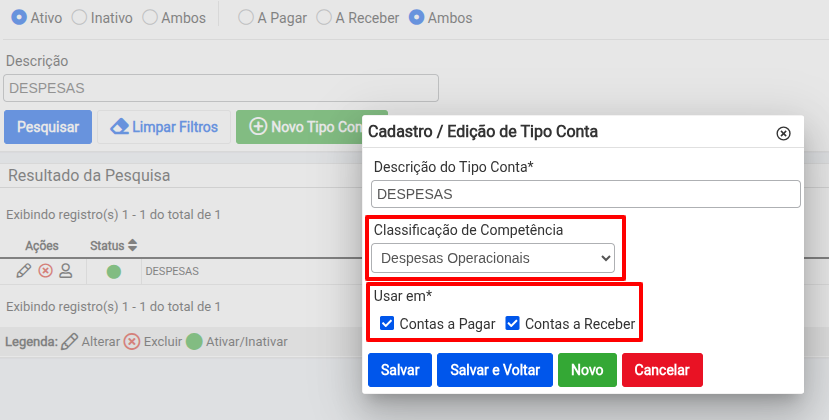This screenshot has height=420, width=829.
Task: Uncheck the Contas a Receber checkbox
Action: [x=513, y=323]
